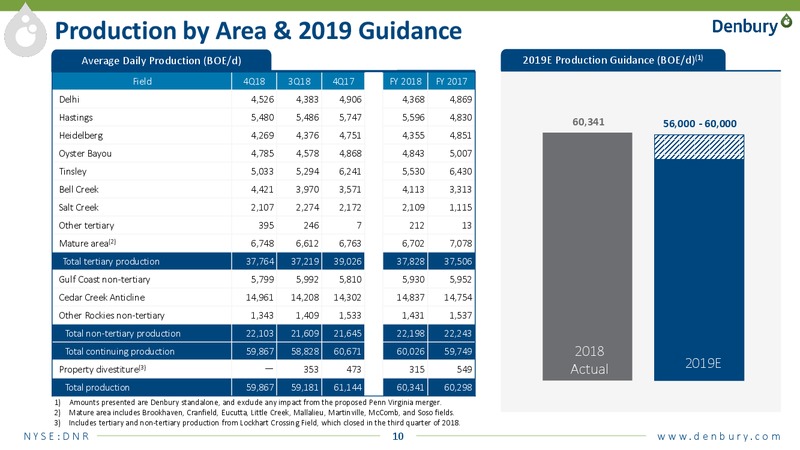800x450 pixels.
Task: Click Gulf Coast non-tertiary 3Q18 value 5,992
Action: coord(307,280)
